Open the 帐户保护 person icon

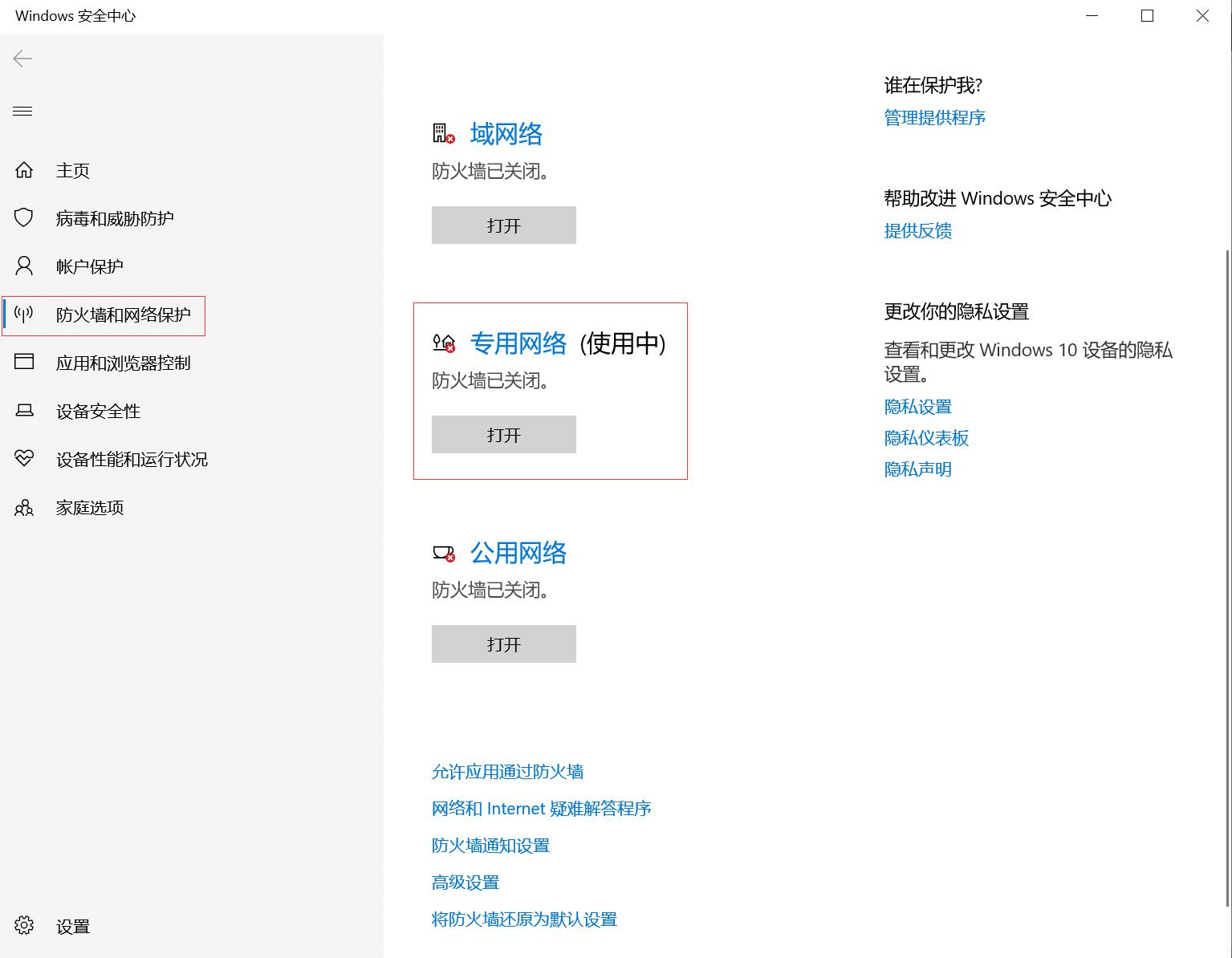click(24, 266)
